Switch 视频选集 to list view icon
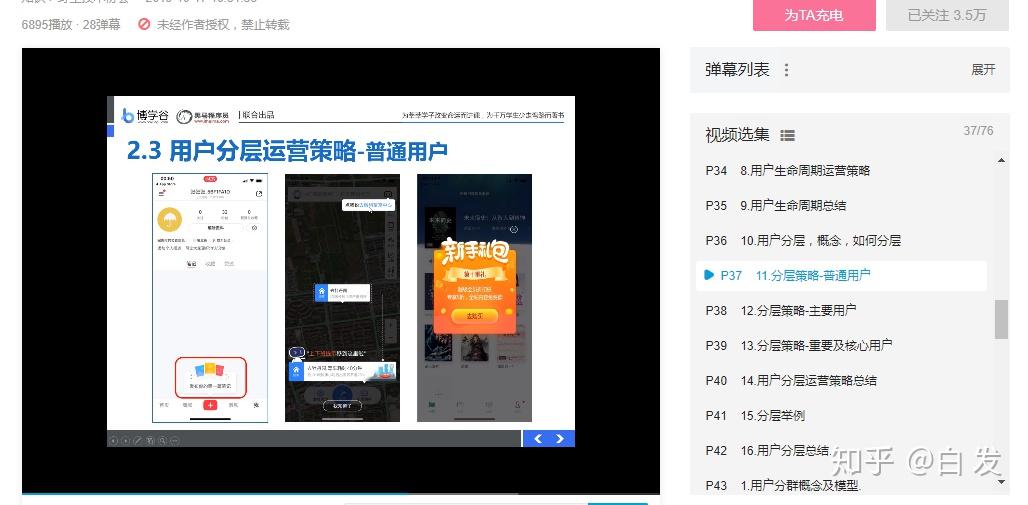This screenshot has height=505, width=1028. click(x=787, y=136)
